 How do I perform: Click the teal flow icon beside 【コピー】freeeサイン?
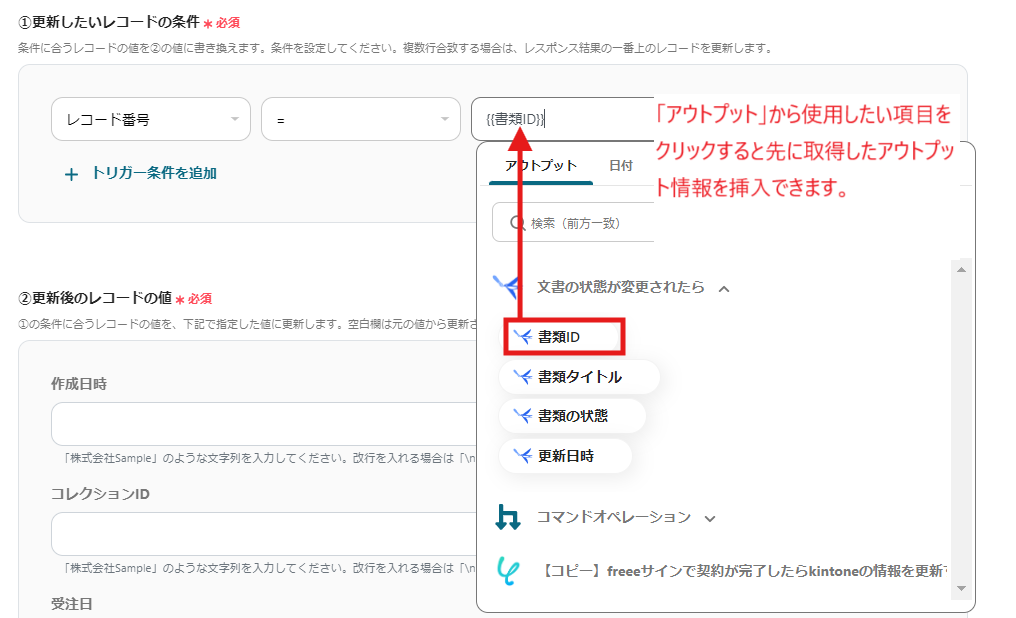click(508, 571)
